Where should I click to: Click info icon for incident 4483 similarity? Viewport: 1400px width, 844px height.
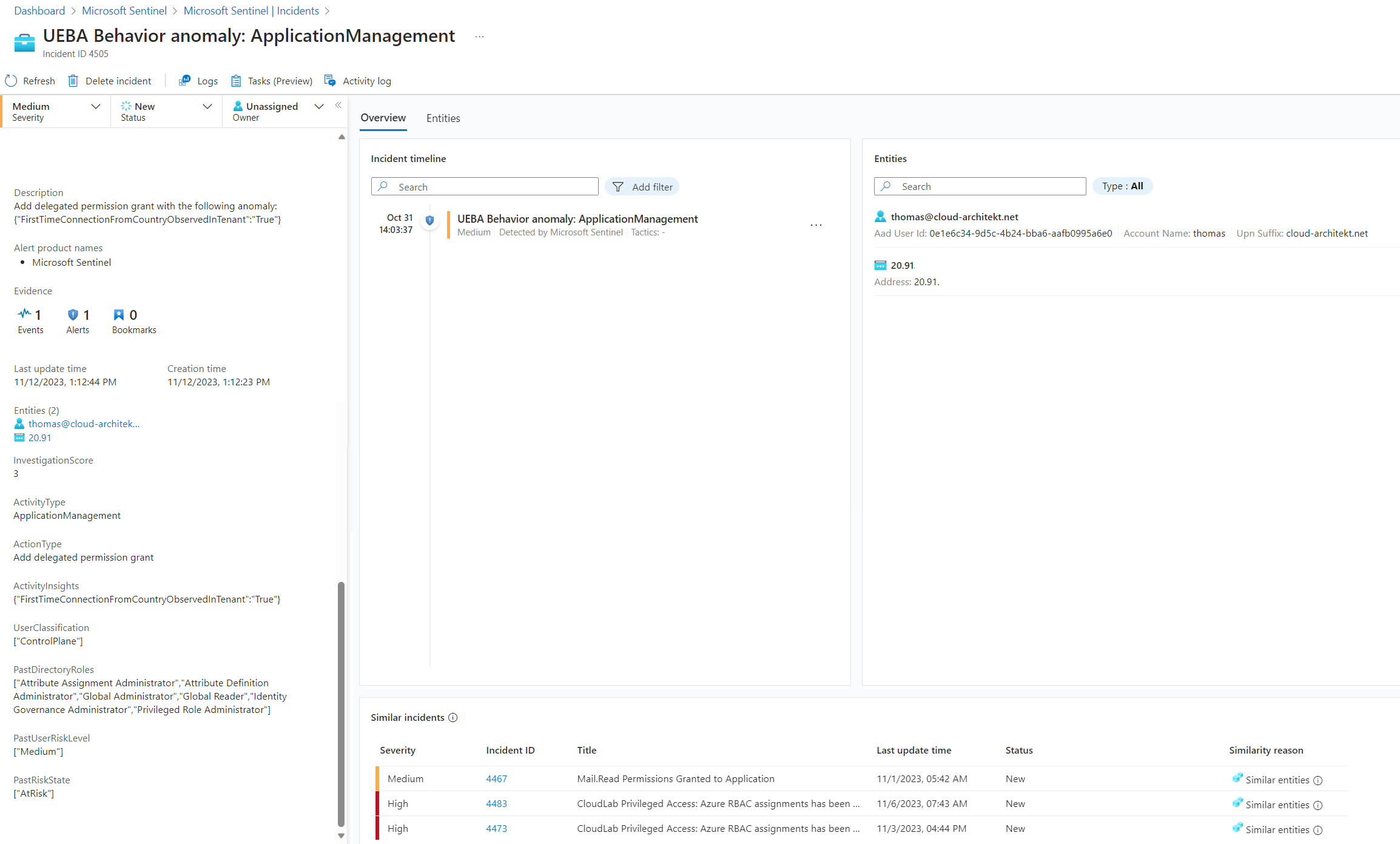[x=1318, y=805]
